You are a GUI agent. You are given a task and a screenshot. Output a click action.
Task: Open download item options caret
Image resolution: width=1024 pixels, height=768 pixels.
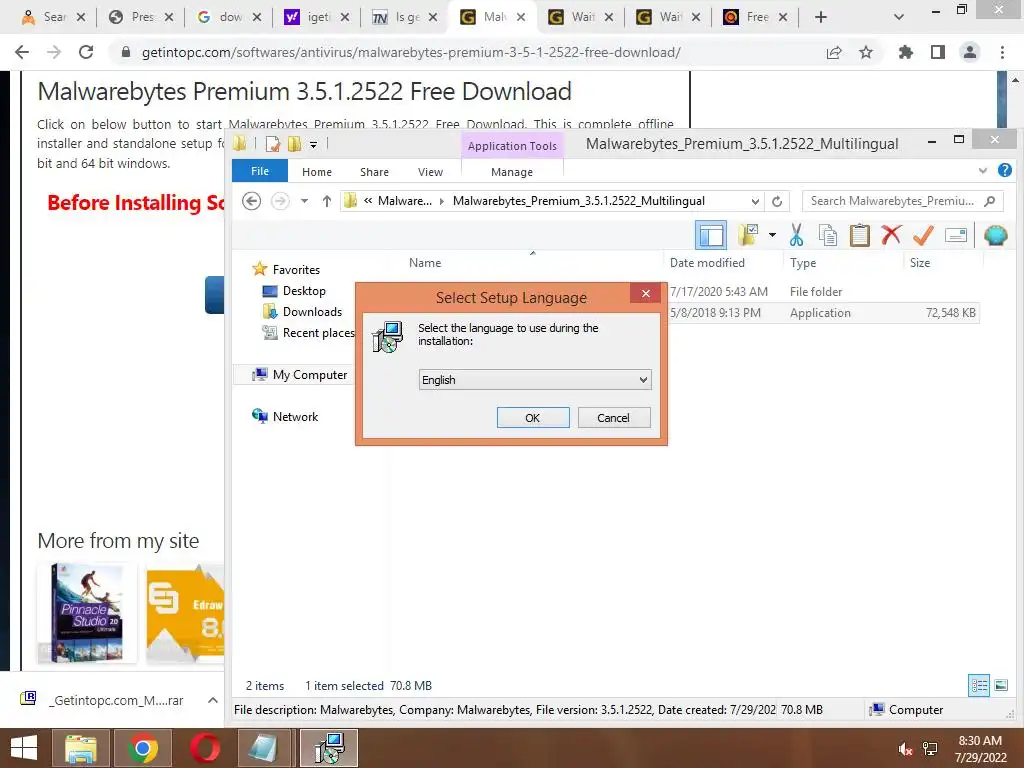click(x=213, y=700)
